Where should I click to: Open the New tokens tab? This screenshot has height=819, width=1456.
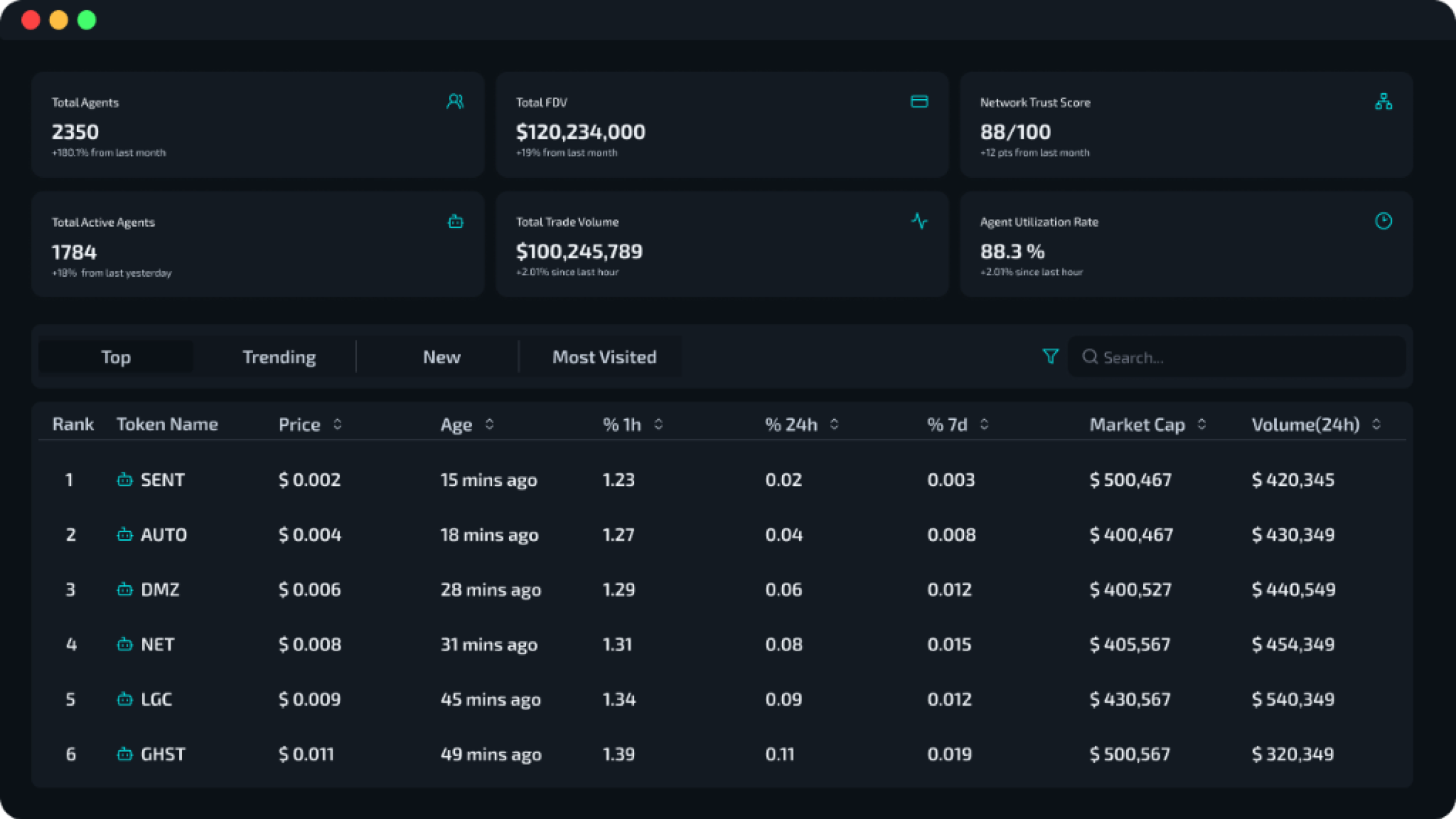click(441, 357)
